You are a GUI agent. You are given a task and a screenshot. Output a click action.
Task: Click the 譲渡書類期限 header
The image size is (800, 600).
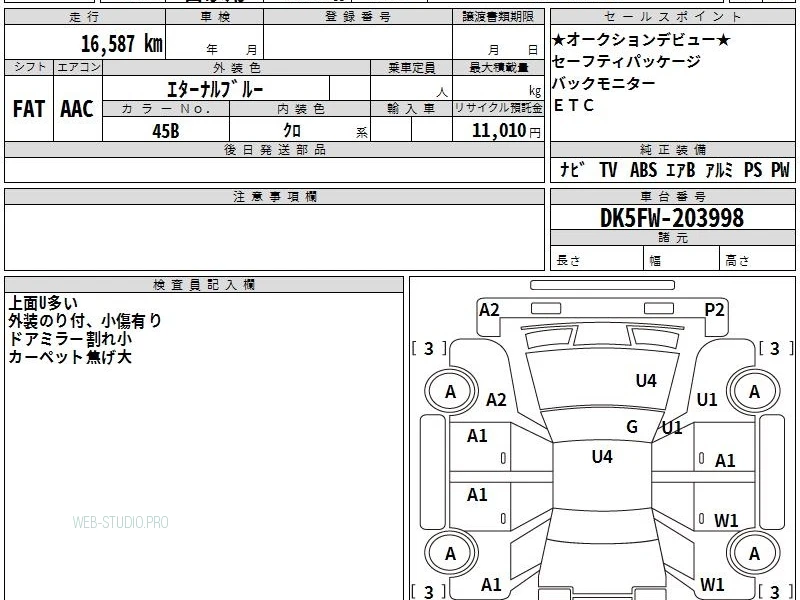pyautogui.click(x=498, y=17)
